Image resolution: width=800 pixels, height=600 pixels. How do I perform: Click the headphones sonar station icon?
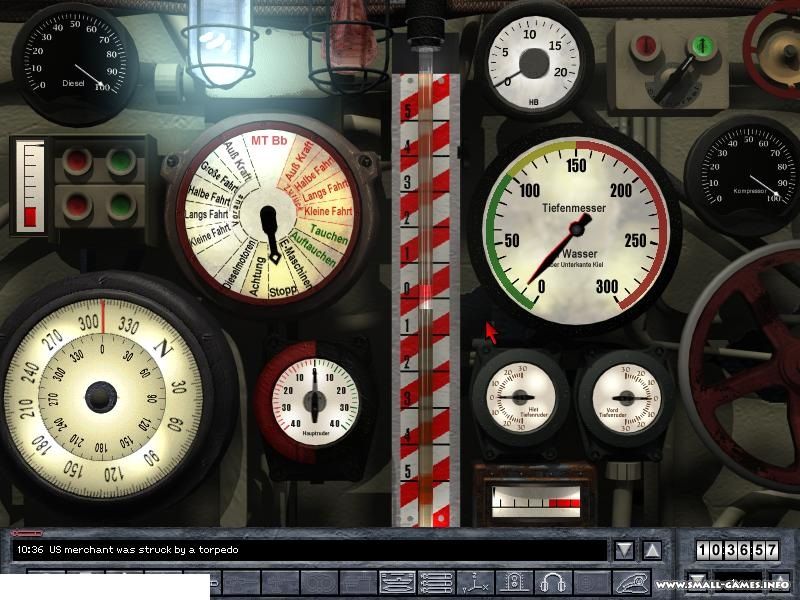(x=553, y=583)
